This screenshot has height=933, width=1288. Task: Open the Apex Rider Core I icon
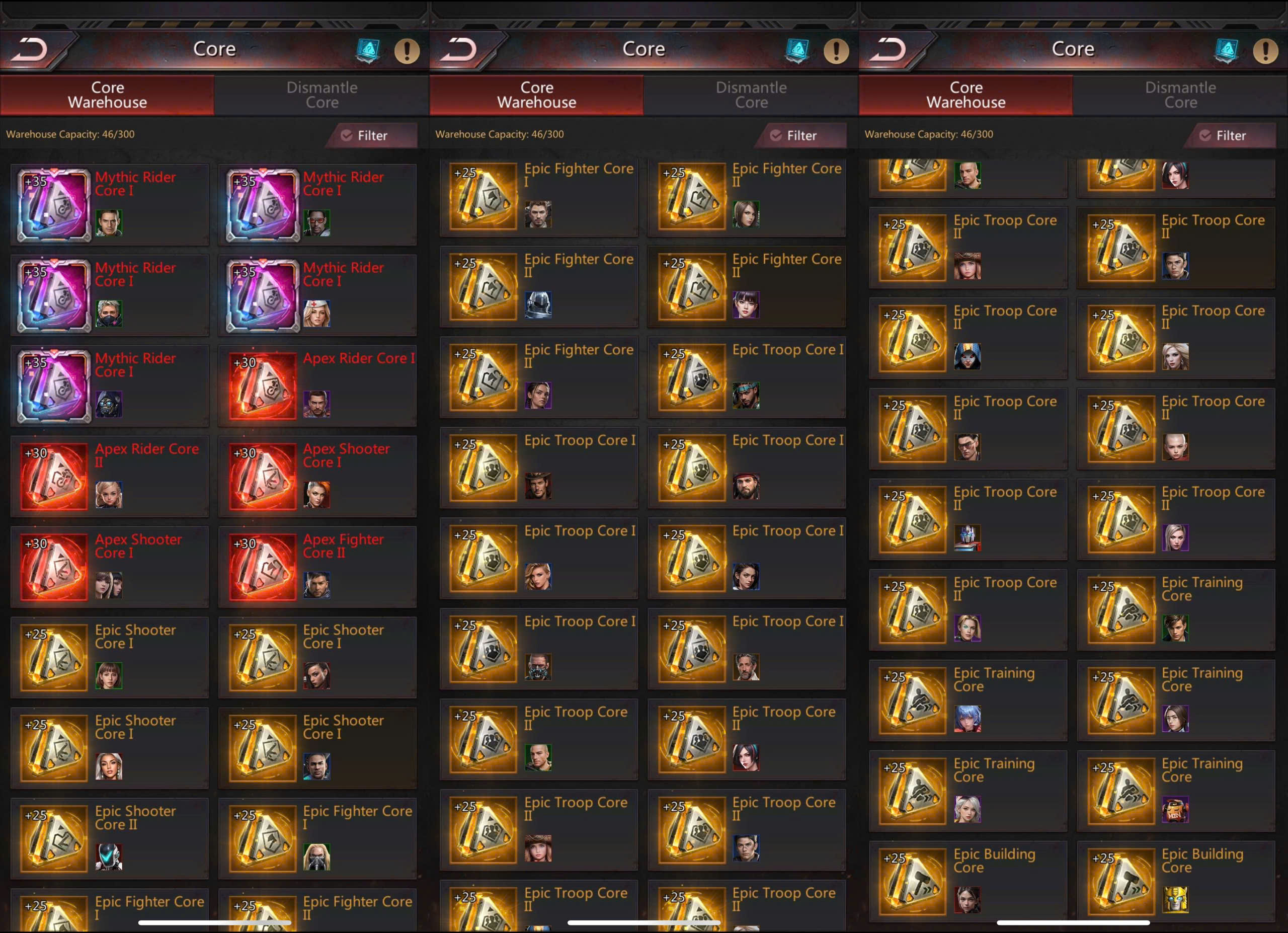262,385
